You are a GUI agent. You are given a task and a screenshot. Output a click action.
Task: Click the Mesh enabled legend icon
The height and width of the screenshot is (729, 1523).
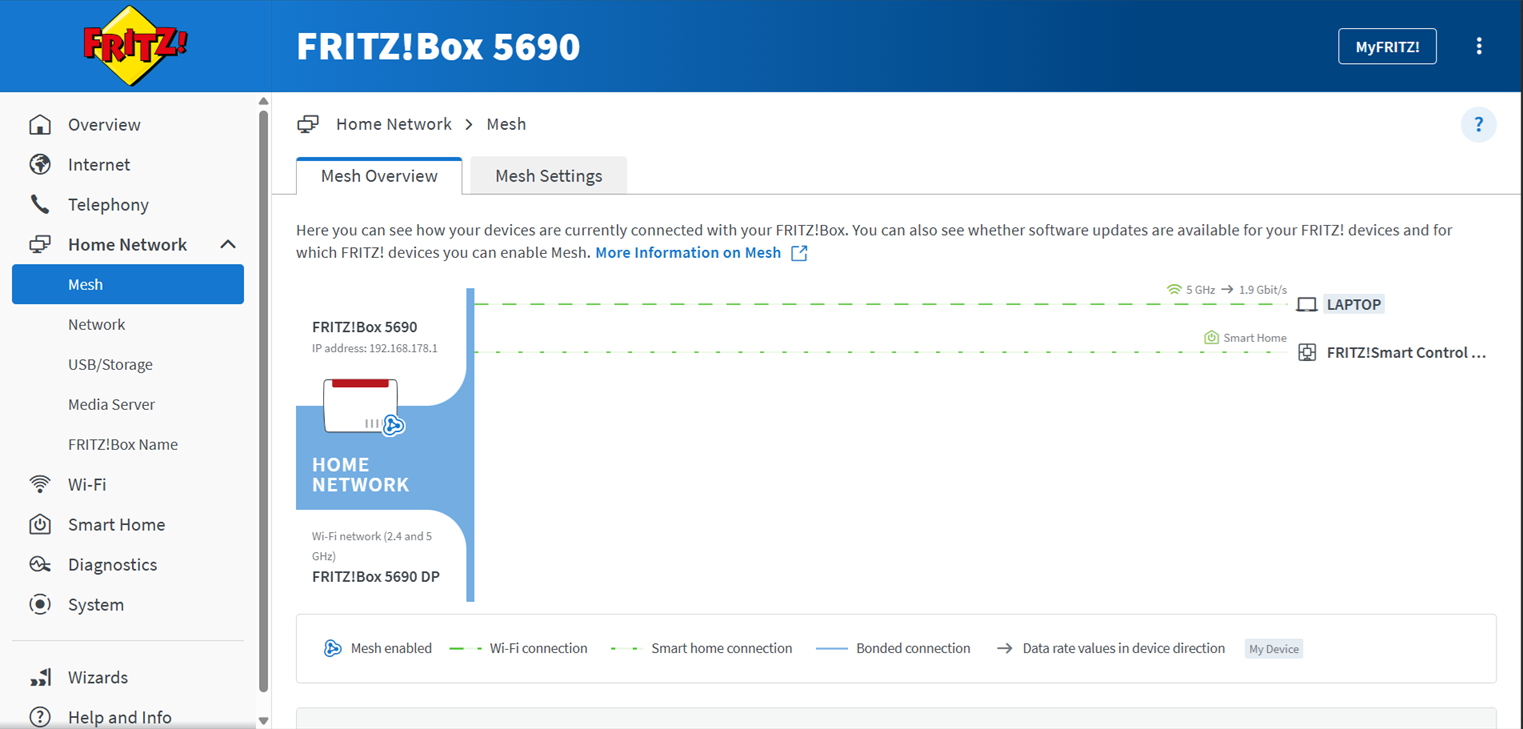(333, 649)
